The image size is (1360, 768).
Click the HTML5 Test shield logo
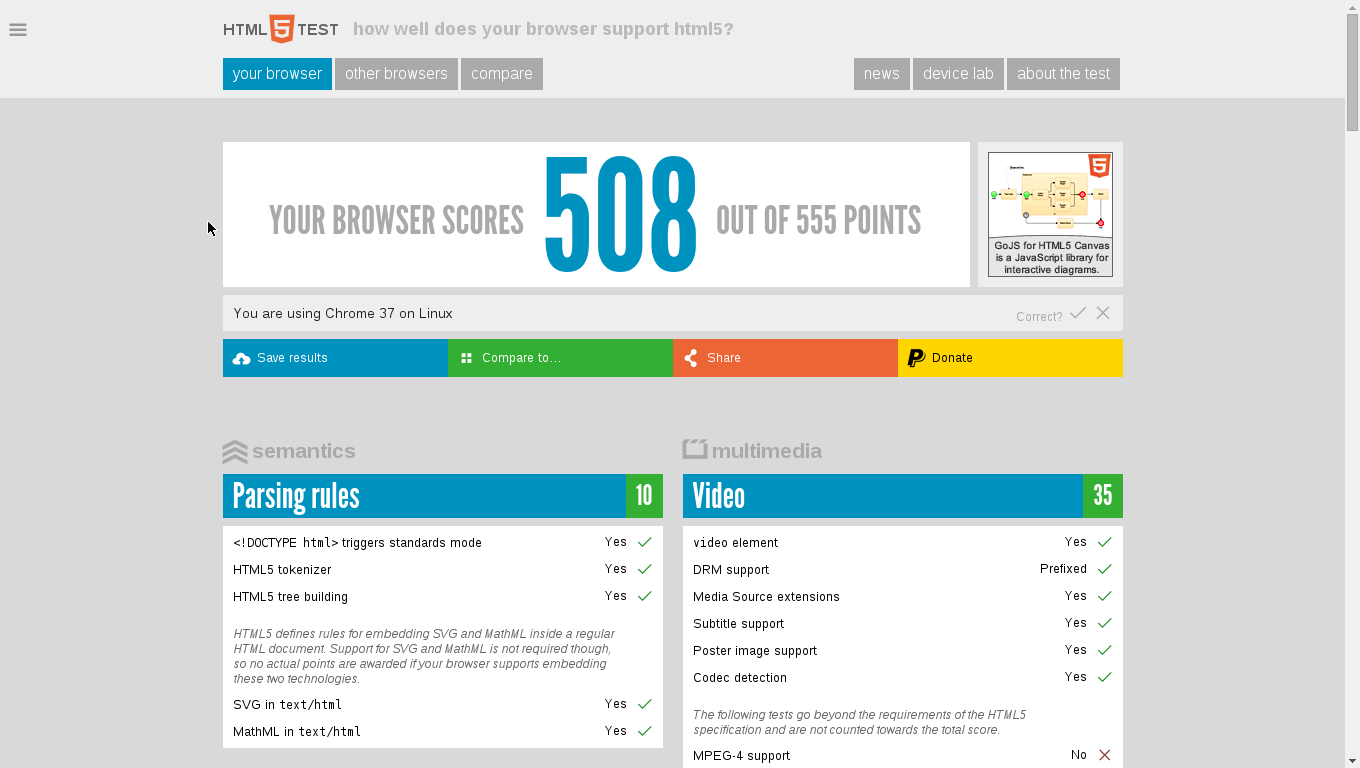pos(282,29)
